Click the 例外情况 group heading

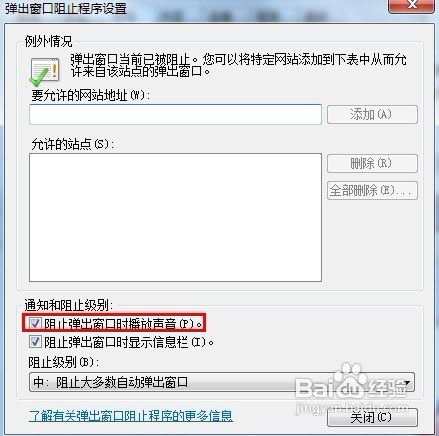[x=48, y=41]
